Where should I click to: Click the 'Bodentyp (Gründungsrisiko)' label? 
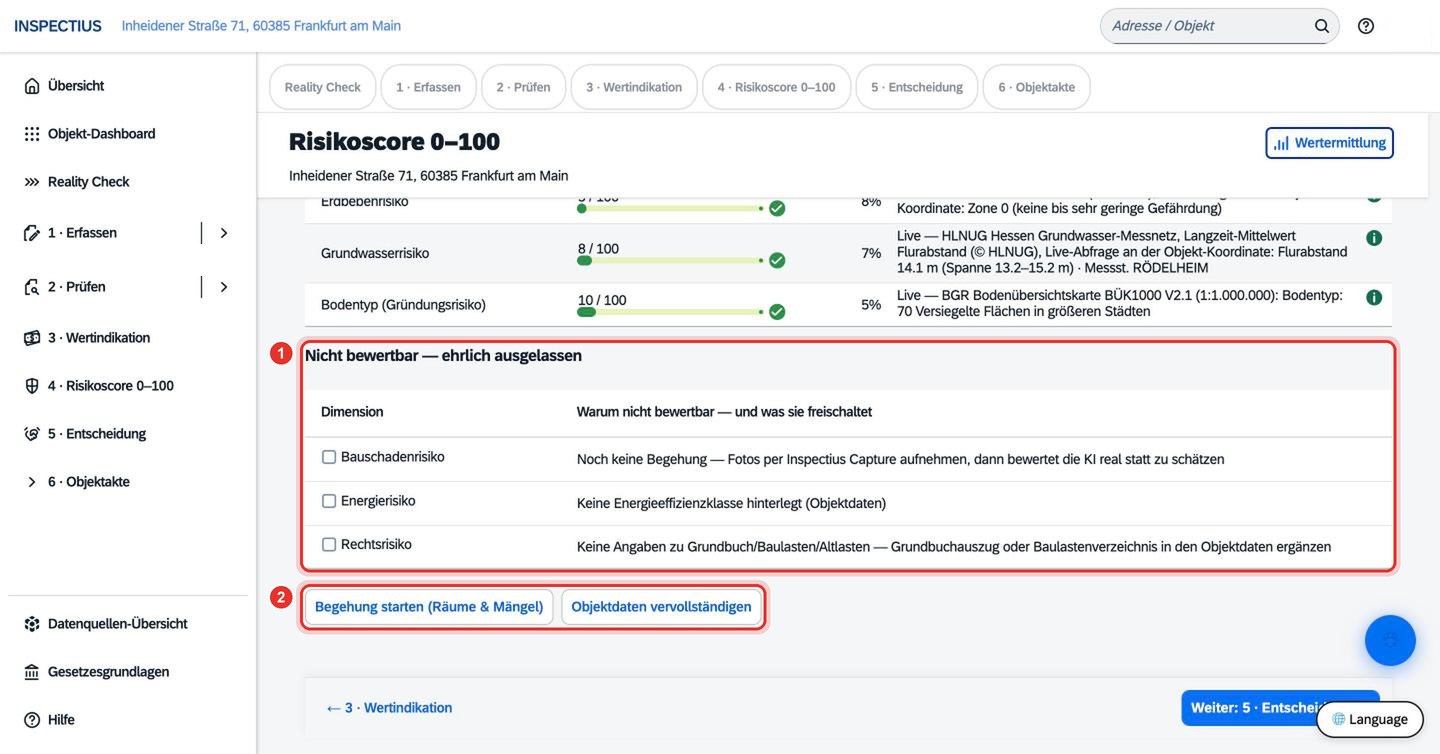pyautogui.click(x=403, y=304)
